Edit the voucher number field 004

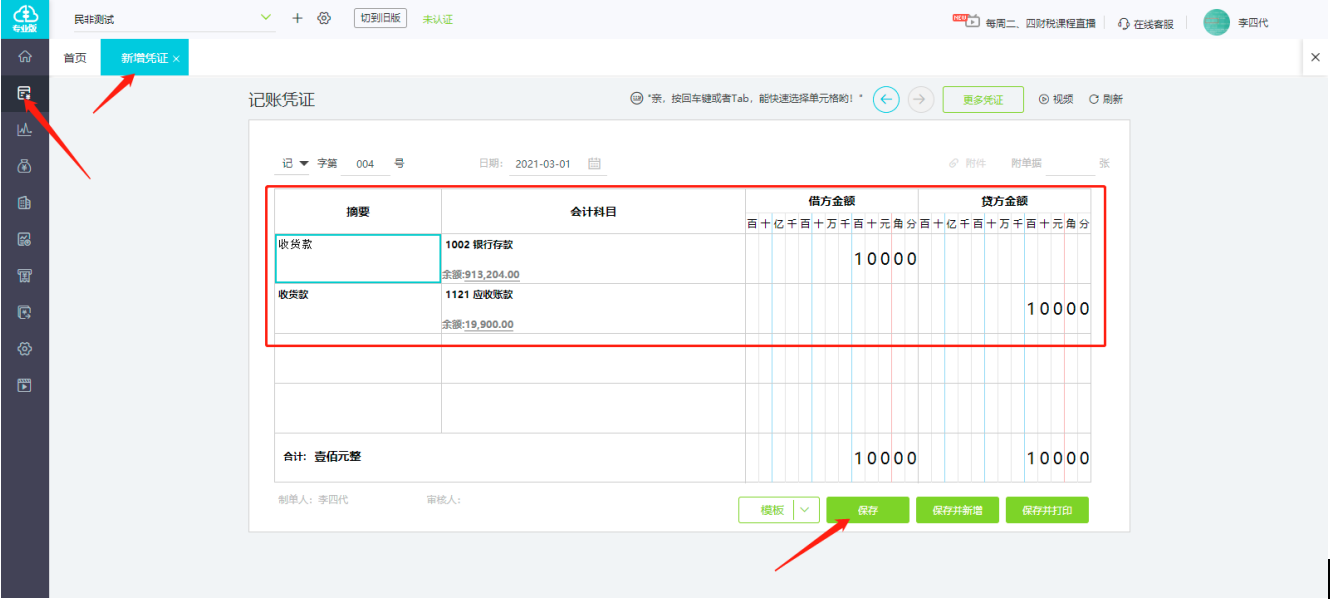pyautogui.click(x=366, y=164)
